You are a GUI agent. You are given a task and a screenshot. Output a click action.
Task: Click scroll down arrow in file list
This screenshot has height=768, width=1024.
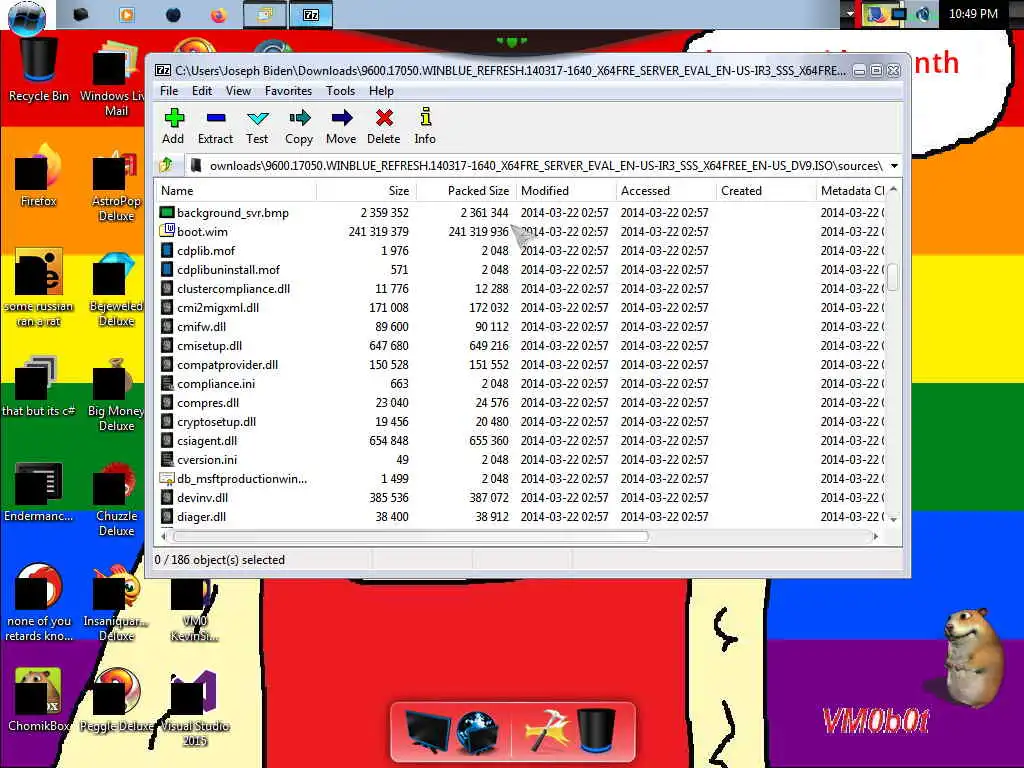(893, 519)
